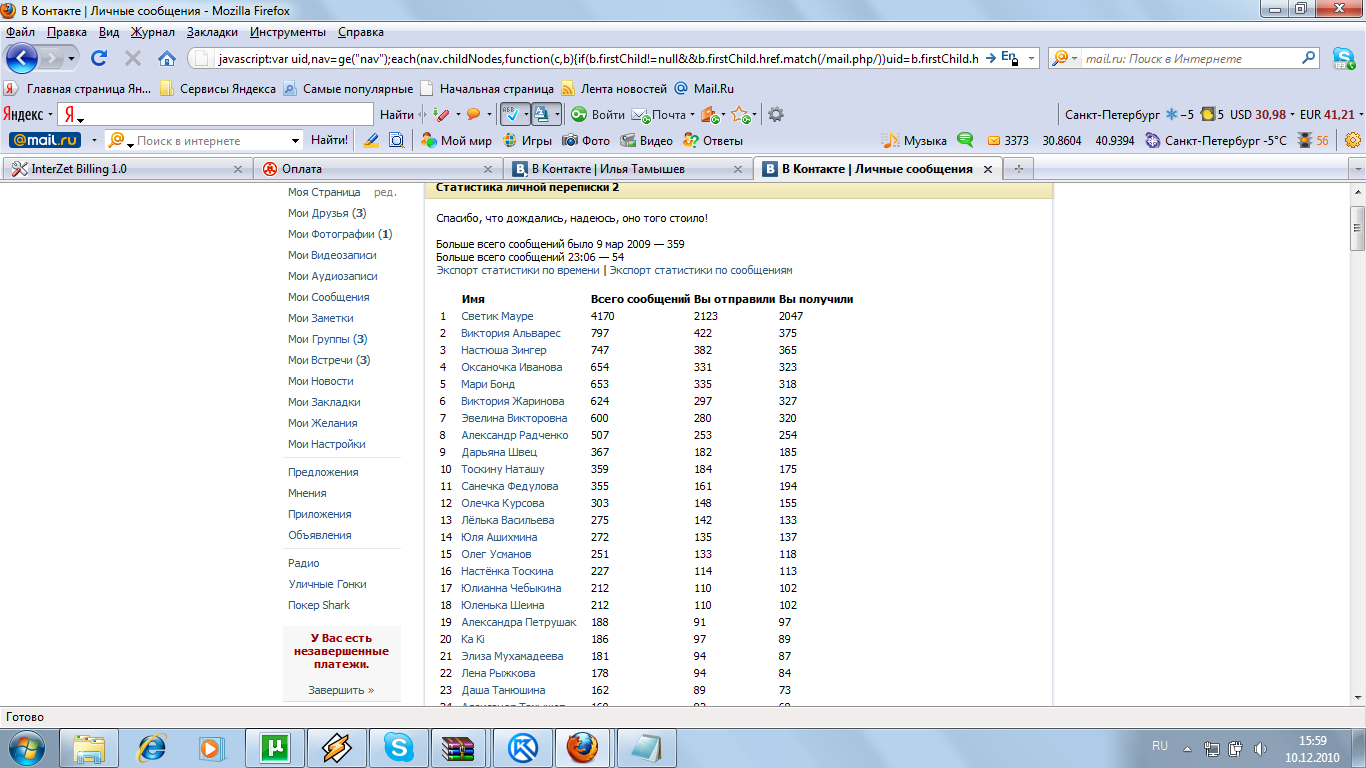Toggle the Yandex spell check button
This screenshot has width=1366, height=768.
[510, 114]
